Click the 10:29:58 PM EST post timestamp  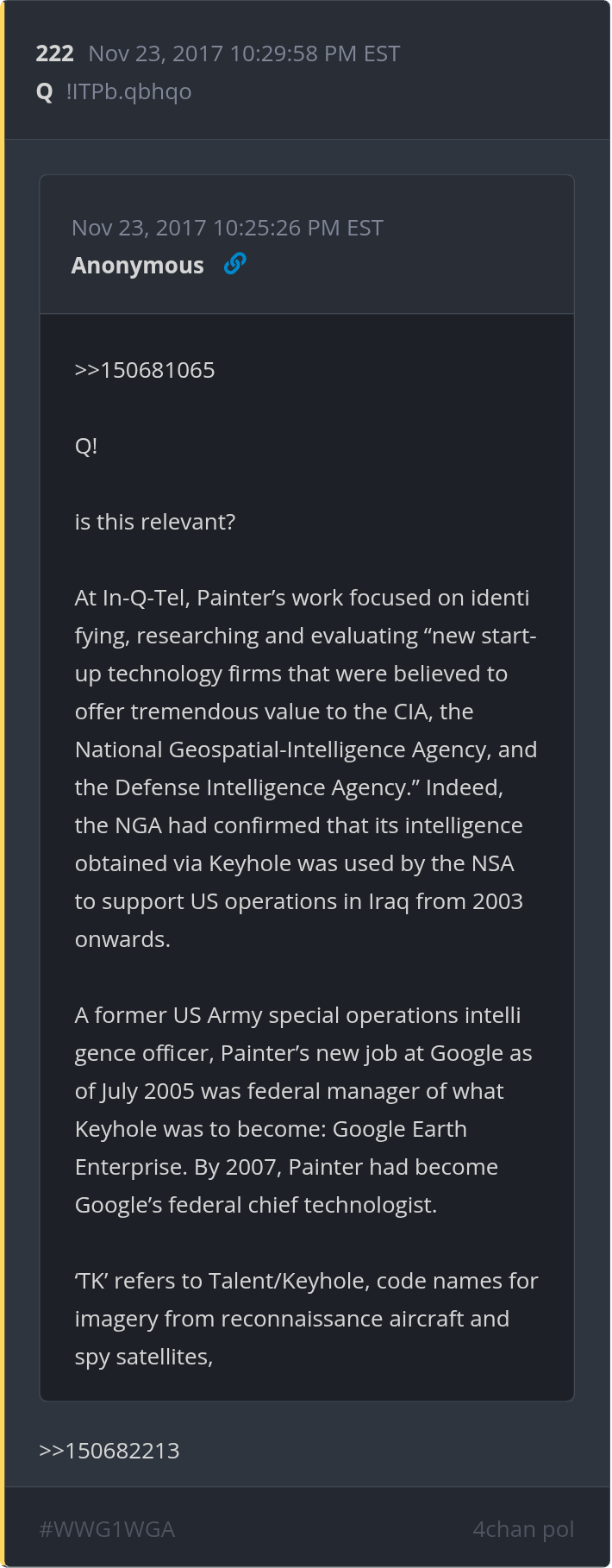tap(244, 53)
